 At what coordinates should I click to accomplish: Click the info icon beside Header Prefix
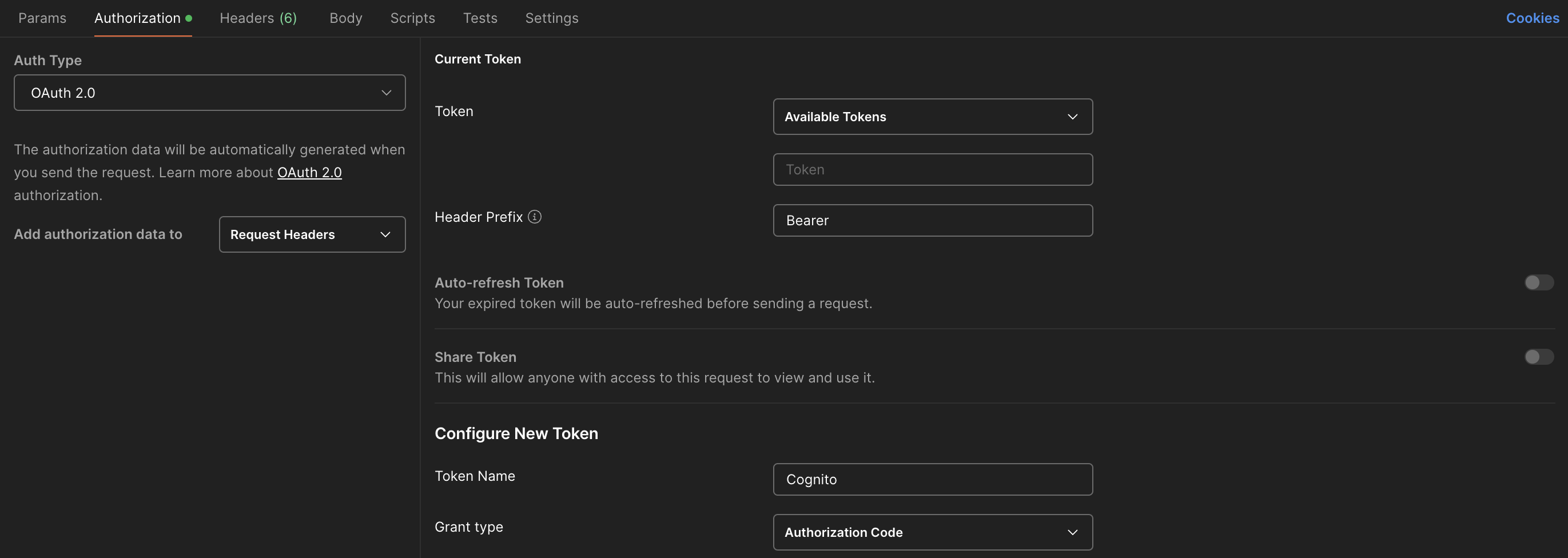tap(535, 217)
